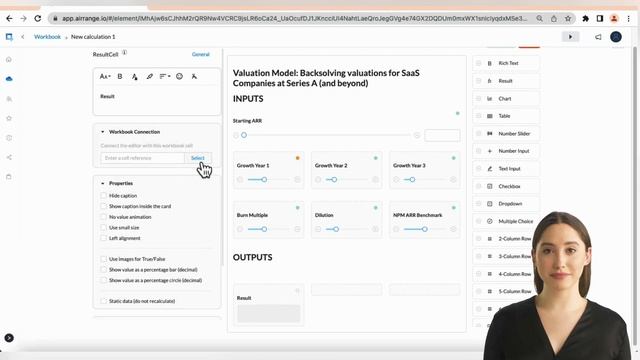The image size is (640, 360).
Task: Add a Dropdown element
Action: point(506,204)
